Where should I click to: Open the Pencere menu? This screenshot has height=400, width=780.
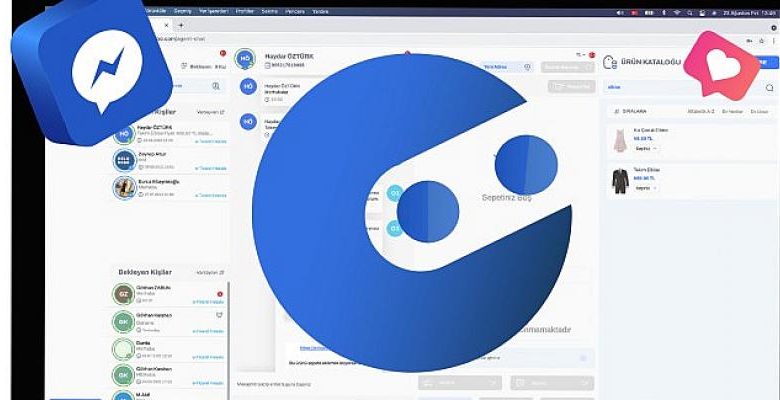(x=295, y=11)
